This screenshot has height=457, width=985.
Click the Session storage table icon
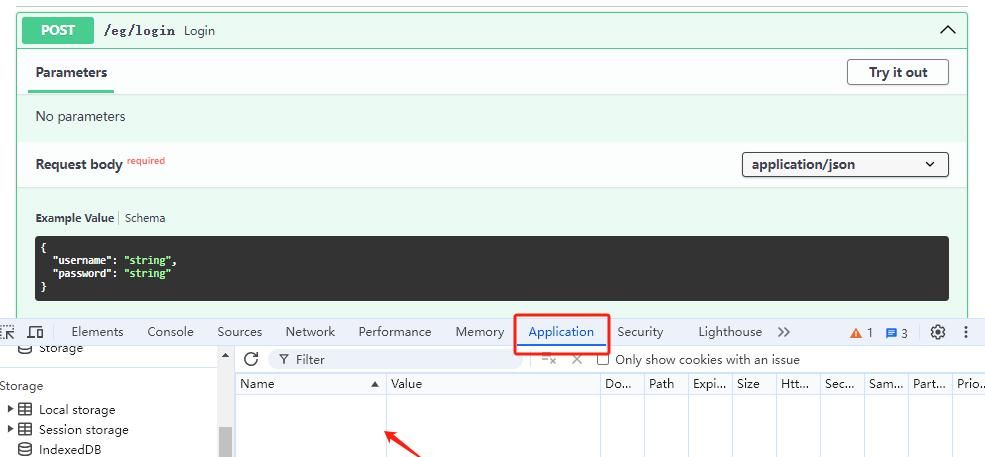[25, 429]
